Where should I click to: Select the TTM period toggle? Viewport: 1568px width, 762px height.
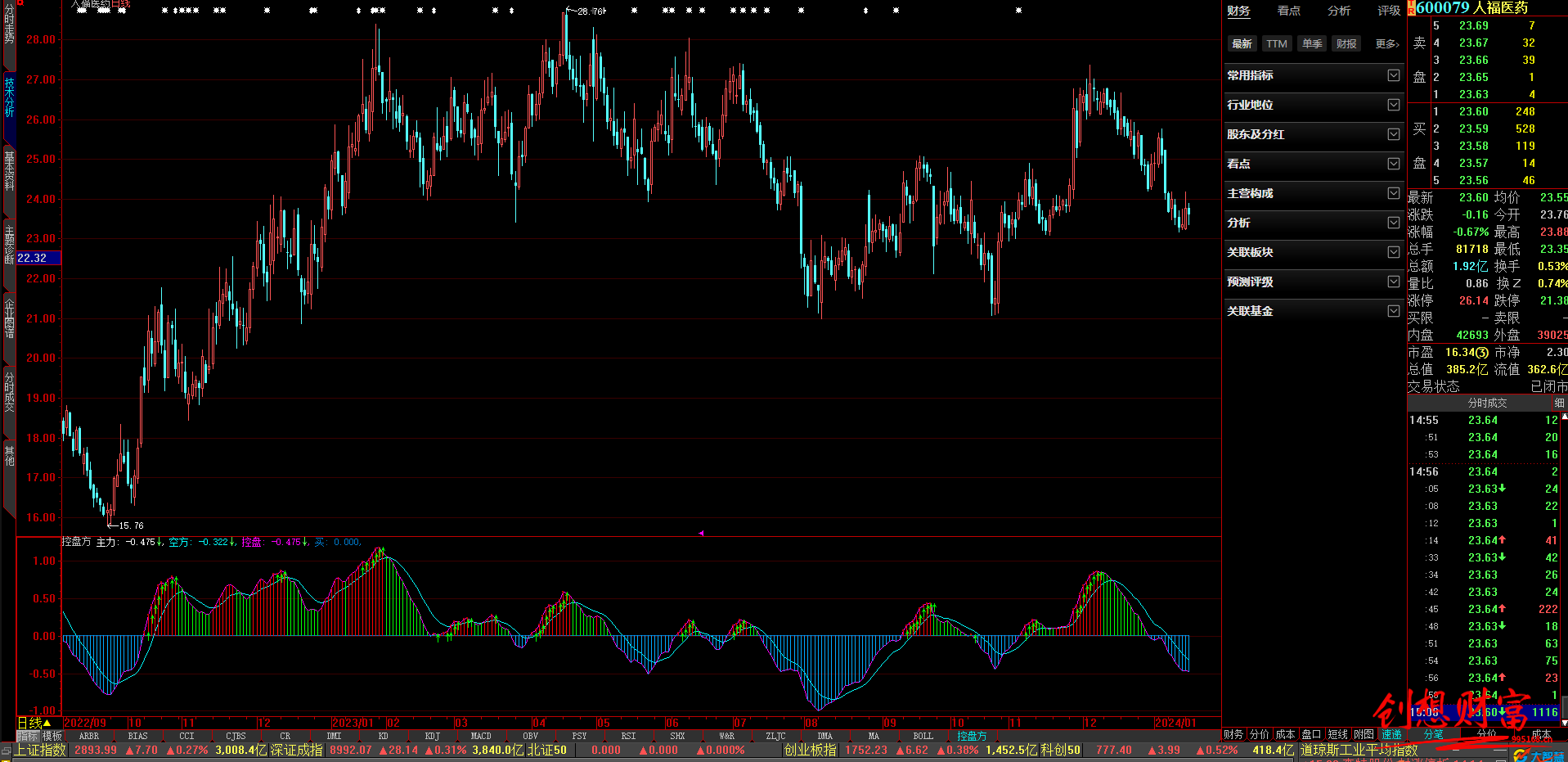(x=1276, y=43)
